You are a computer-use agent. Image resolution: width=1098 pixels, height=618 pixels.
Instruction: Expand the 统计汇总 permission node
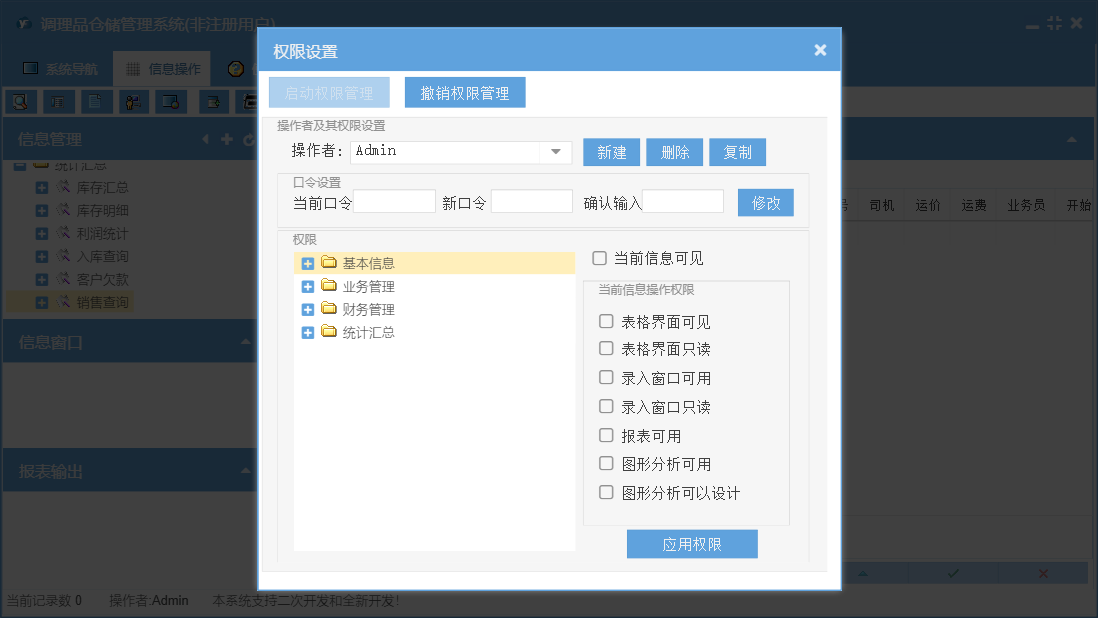pos(308,332)
